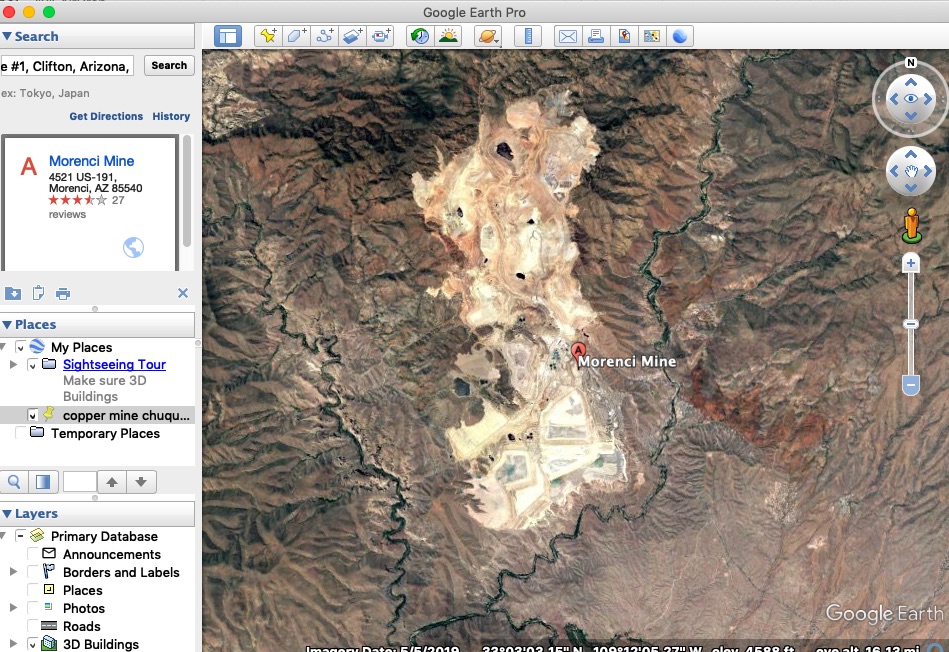Expand the Sightseeing Tour folder
Screen dimensions: 949x652
point(13,365)
